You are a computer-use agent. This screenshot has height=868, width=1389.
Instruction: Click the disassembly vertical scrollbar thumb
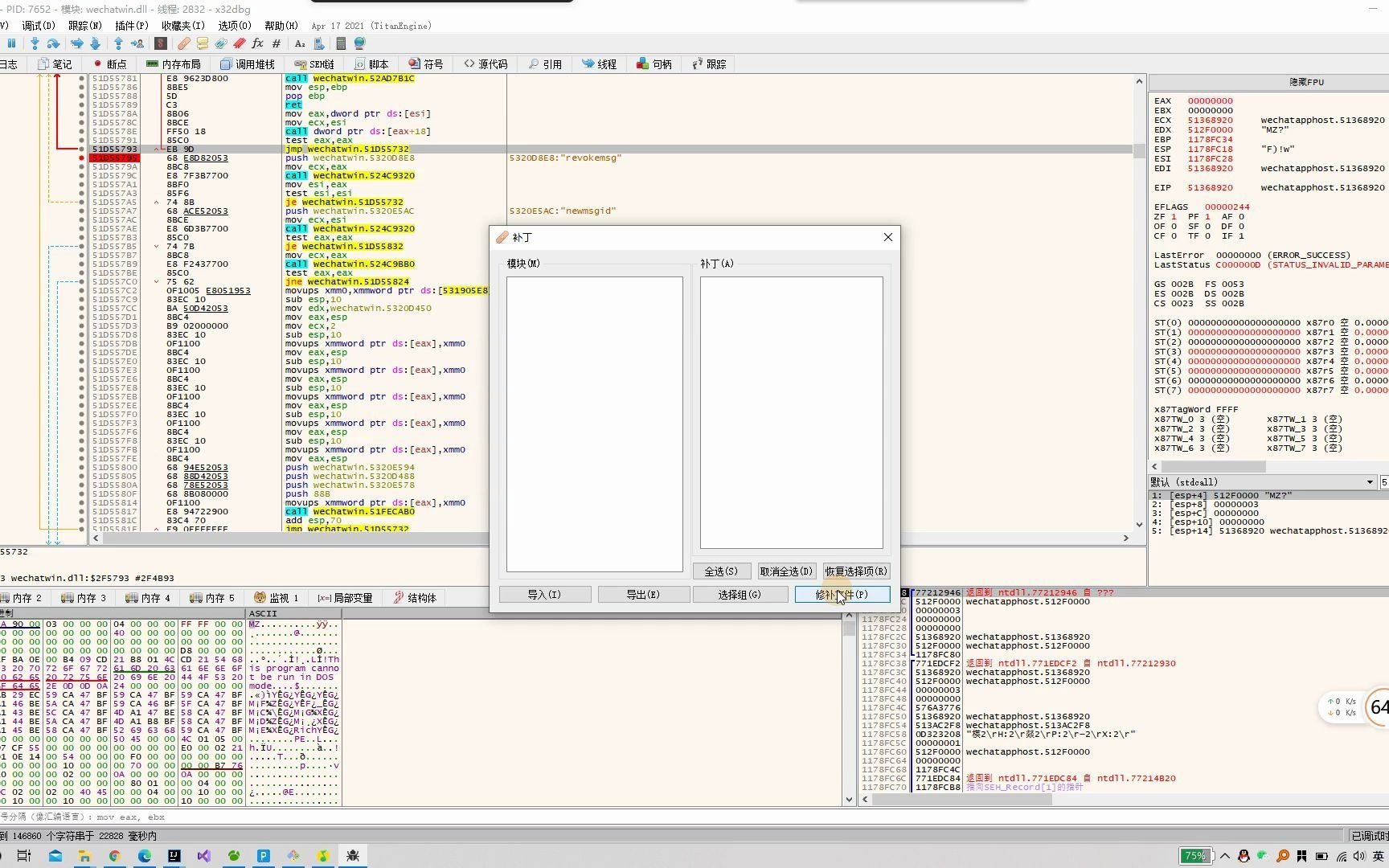pyautogui.click(x=1139, y=150)
